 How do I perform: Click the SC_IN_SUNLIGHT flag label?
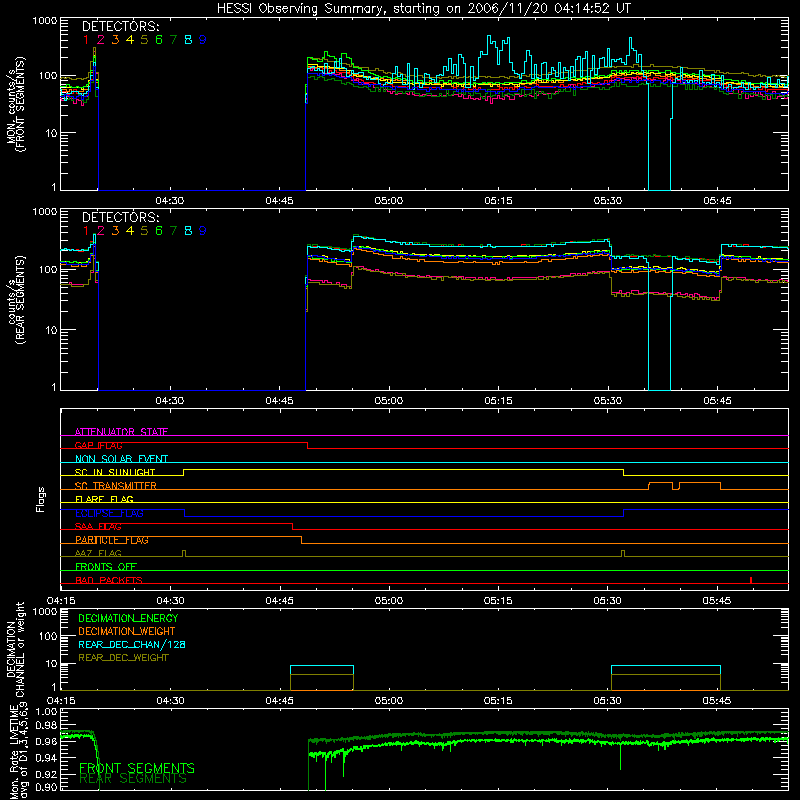(x=115, y=472)
